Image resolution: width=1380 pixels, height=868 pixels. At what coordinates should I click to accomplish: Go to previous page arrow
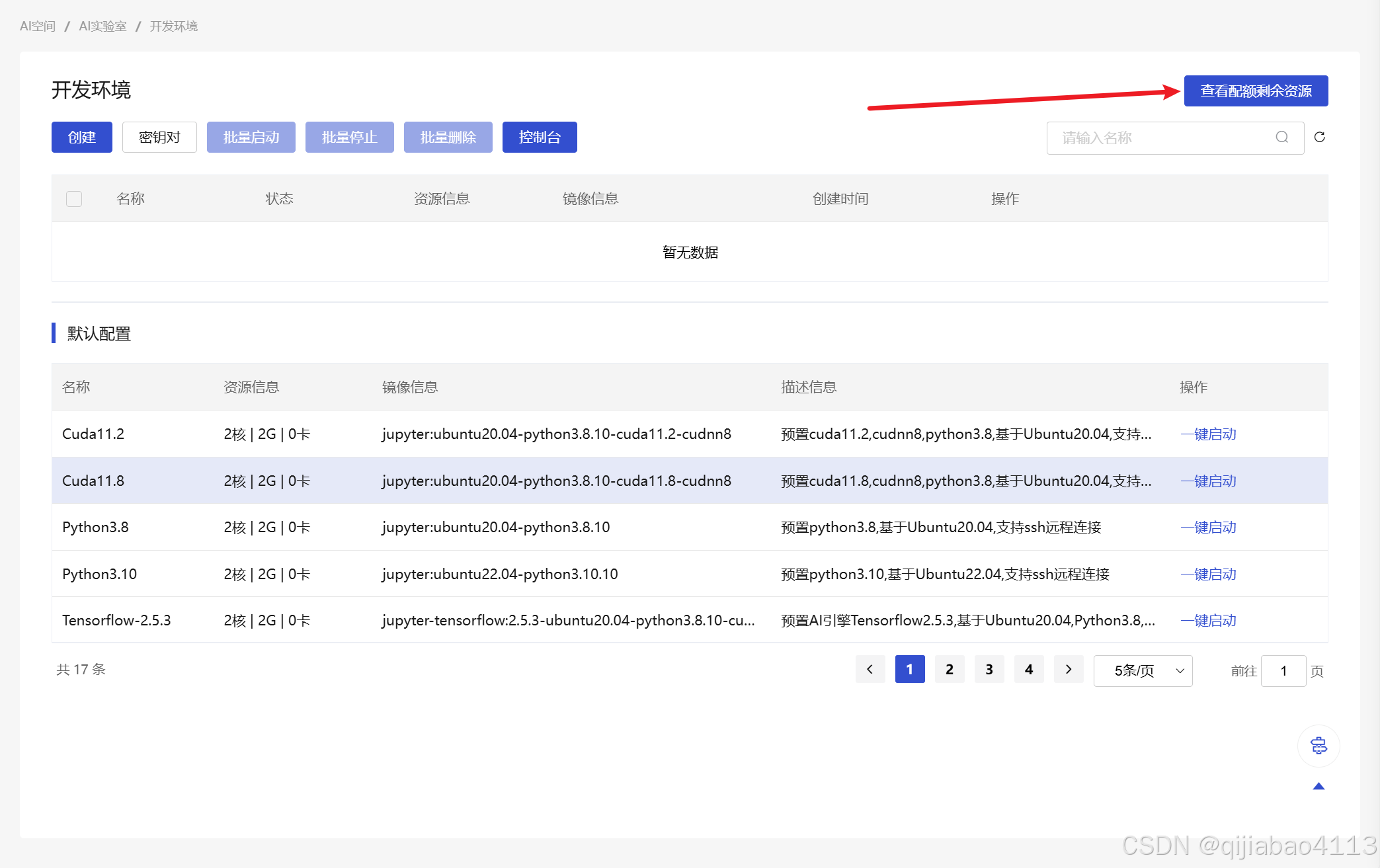870,669
